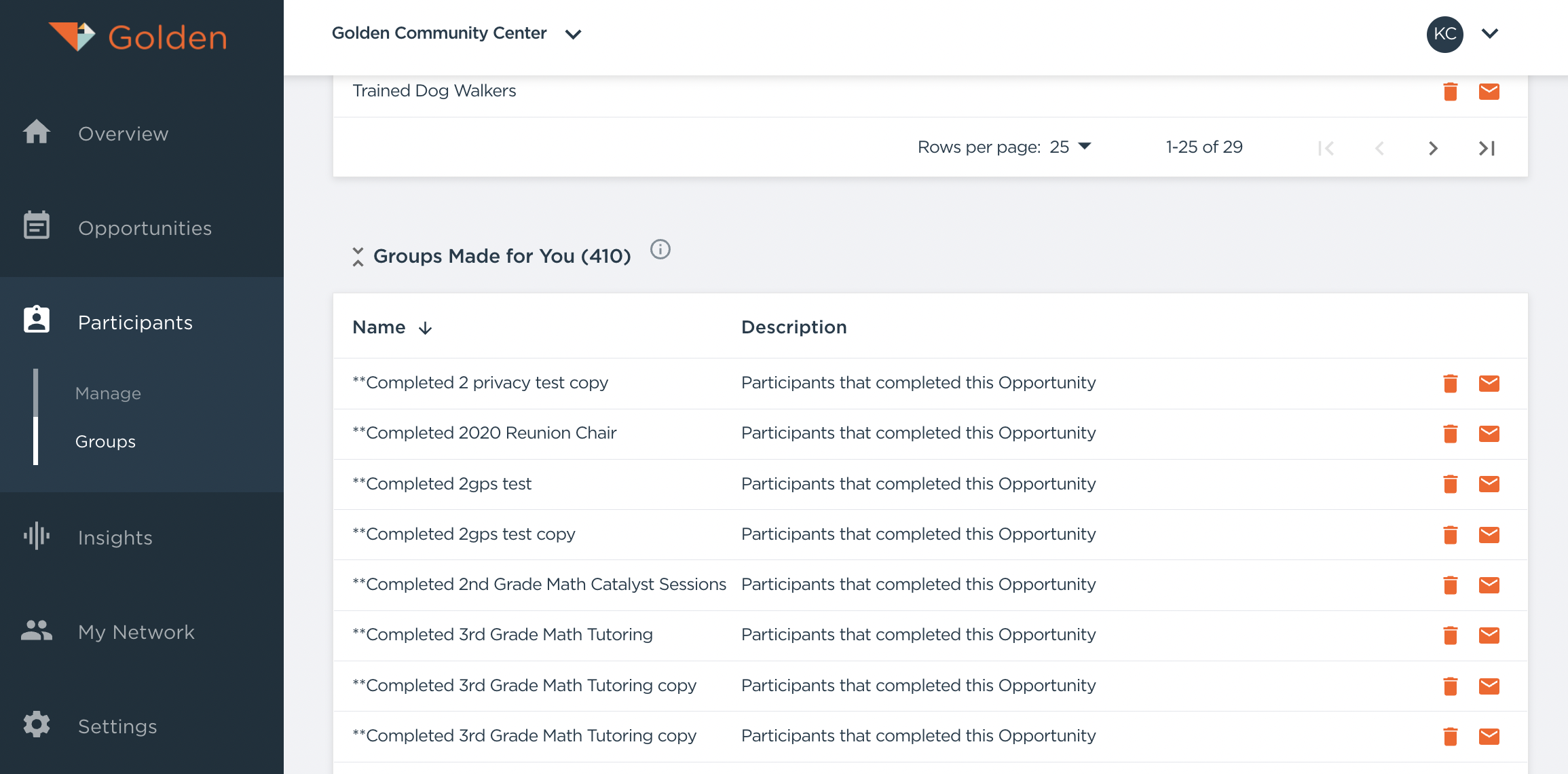Viewport: 1568px width, 774px height.
Task: Delete Completed 3rd Grade Math Tutoring group
Action: [1450, 635]
